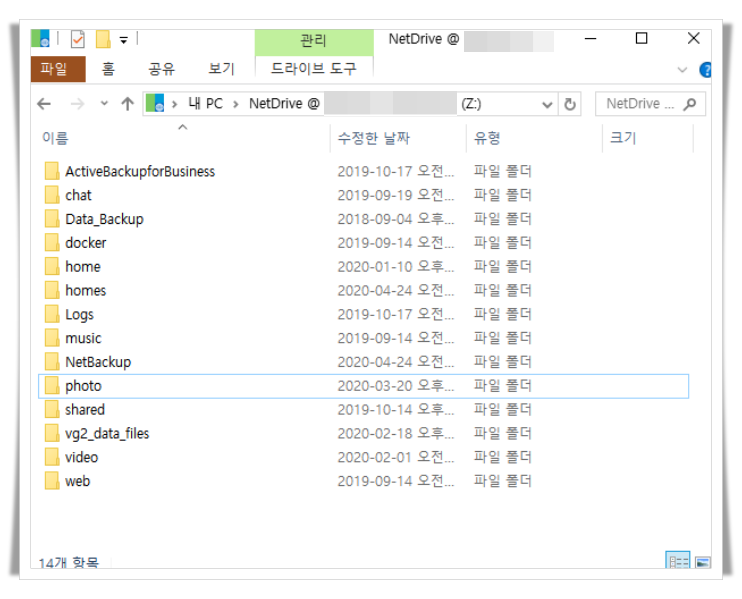742x599 pixels.
Task: Click the Properties quick access checkmark icon
Action: (x=77, y=39)
